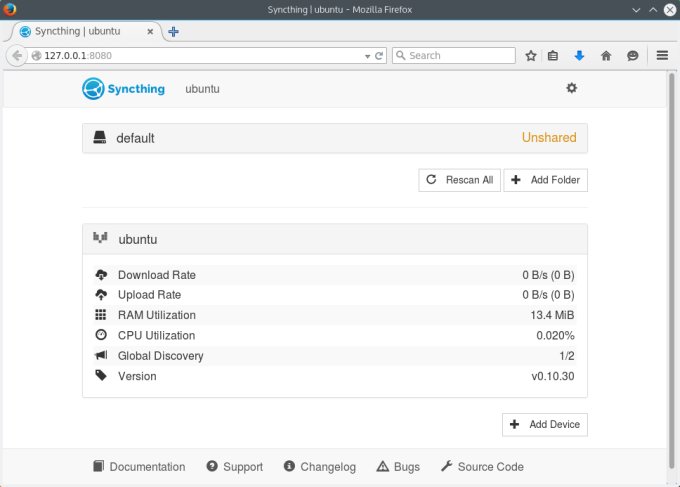680x487 pixels.
Task: Click the Documentation book icon
Action: pos(98,466)
